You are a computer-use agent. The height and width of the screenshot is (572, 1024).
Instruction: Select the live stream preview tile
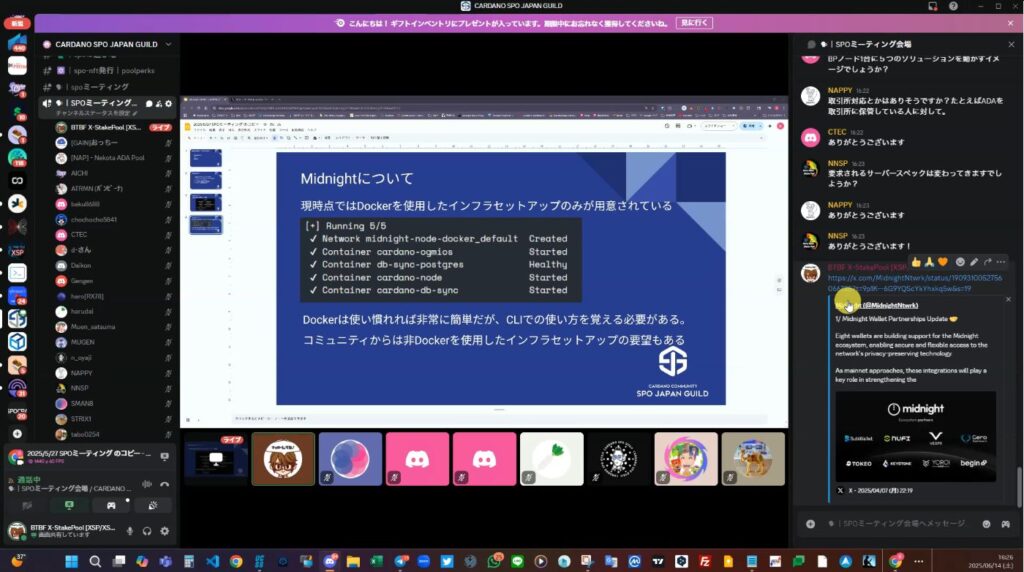point(216,459)
